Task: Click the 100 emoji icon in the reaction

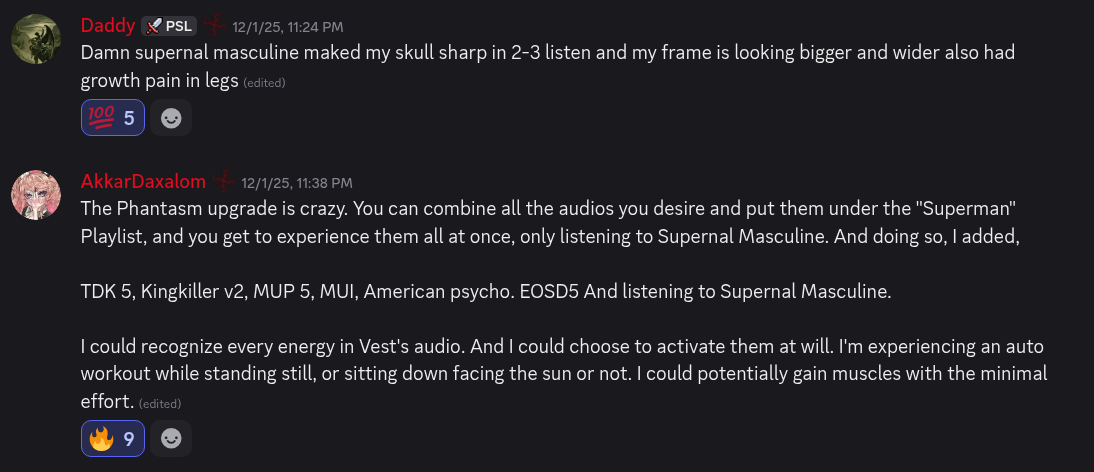Action: [x=101, y=118]
